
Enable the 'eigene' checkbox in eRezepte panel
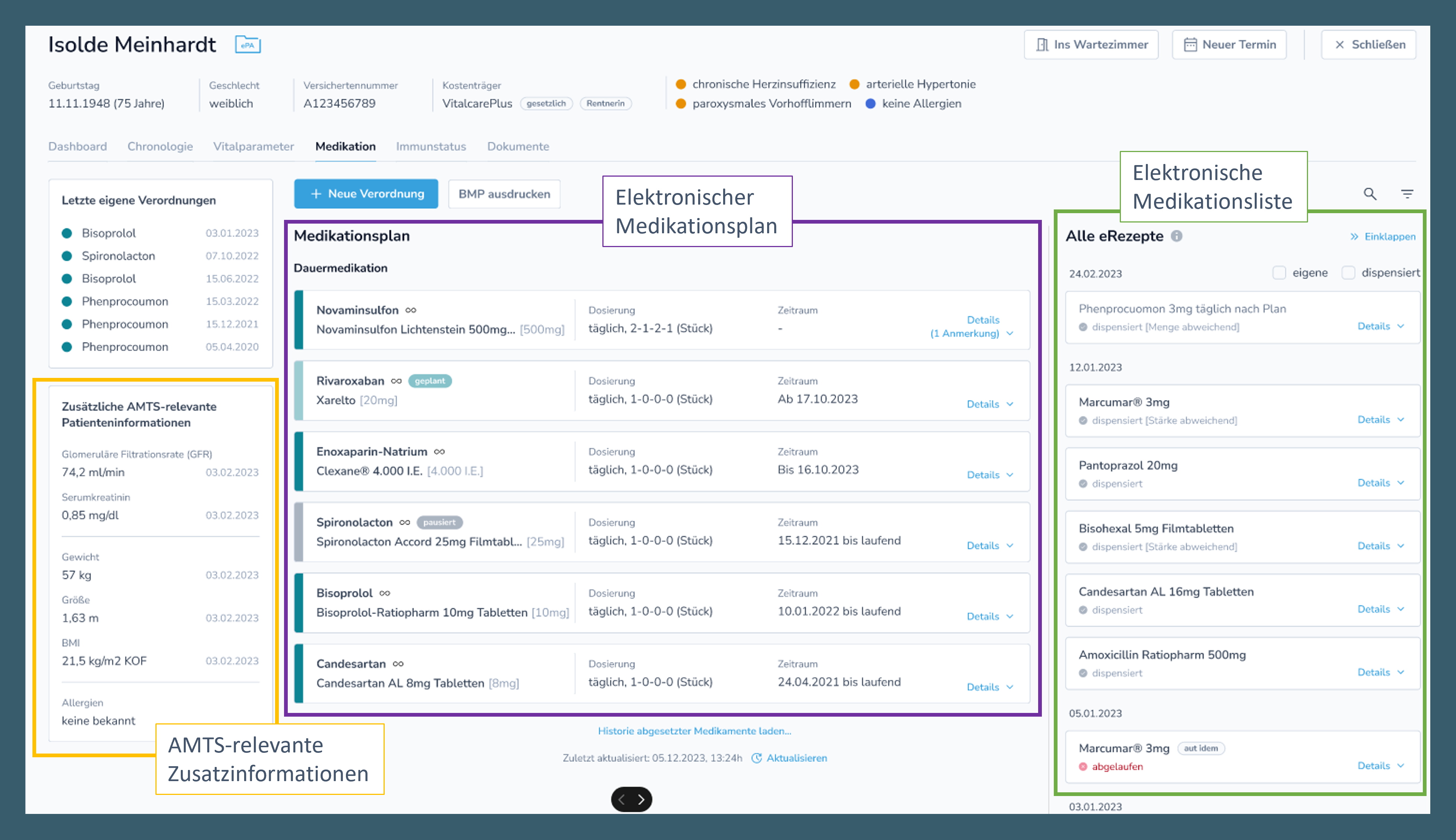pyautogui.click(x=1279, y=272)
